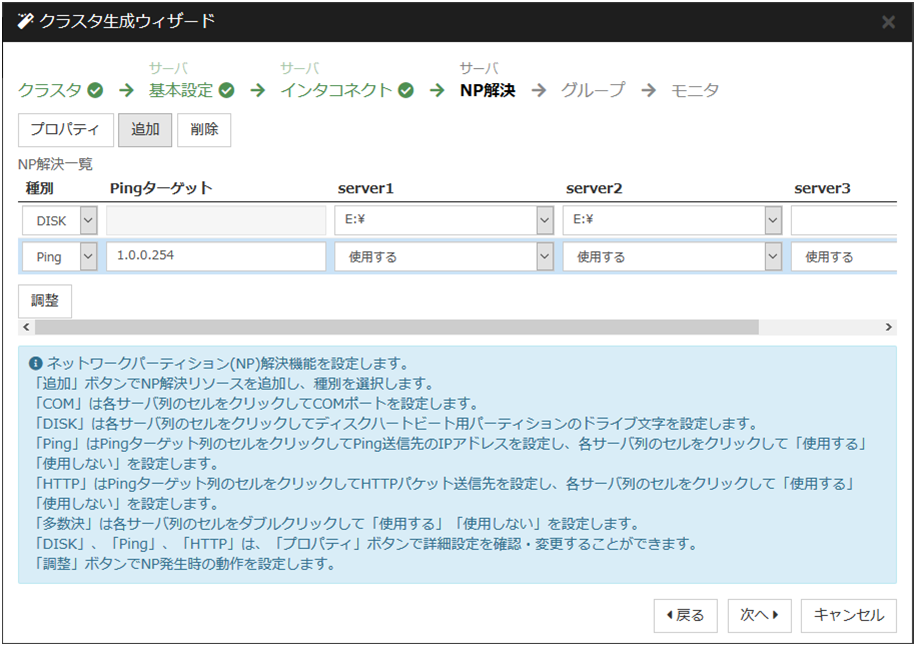Open the Ping type dropdown
Screen dimensions: 916x646
click(x=88, y=257)
